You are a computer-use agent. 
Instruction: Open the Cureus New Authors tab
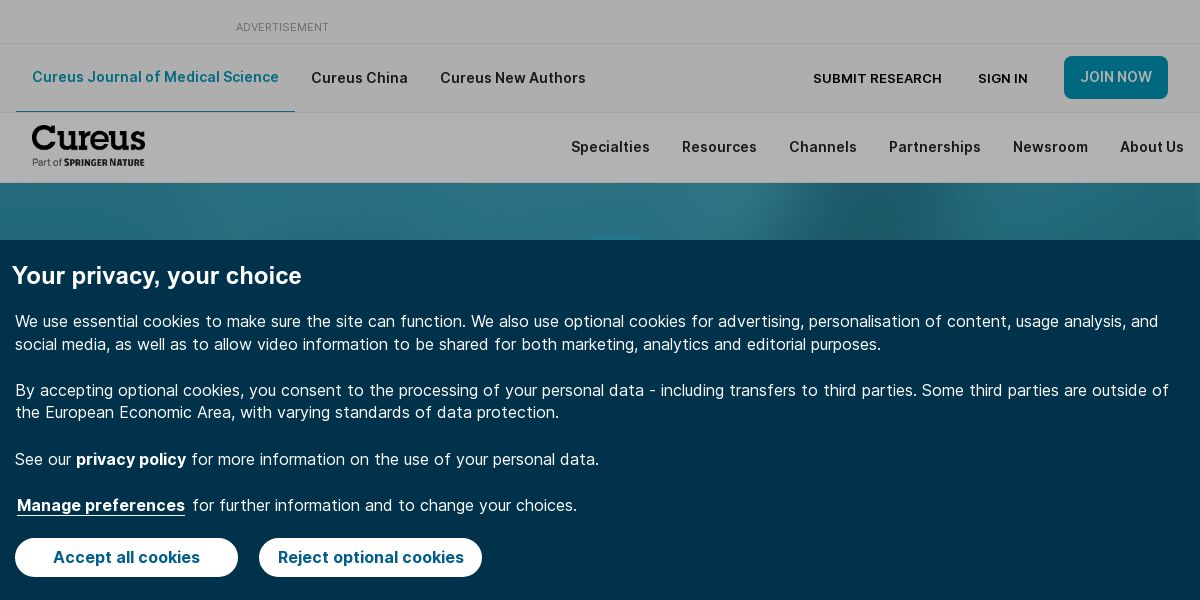(513, 78)
